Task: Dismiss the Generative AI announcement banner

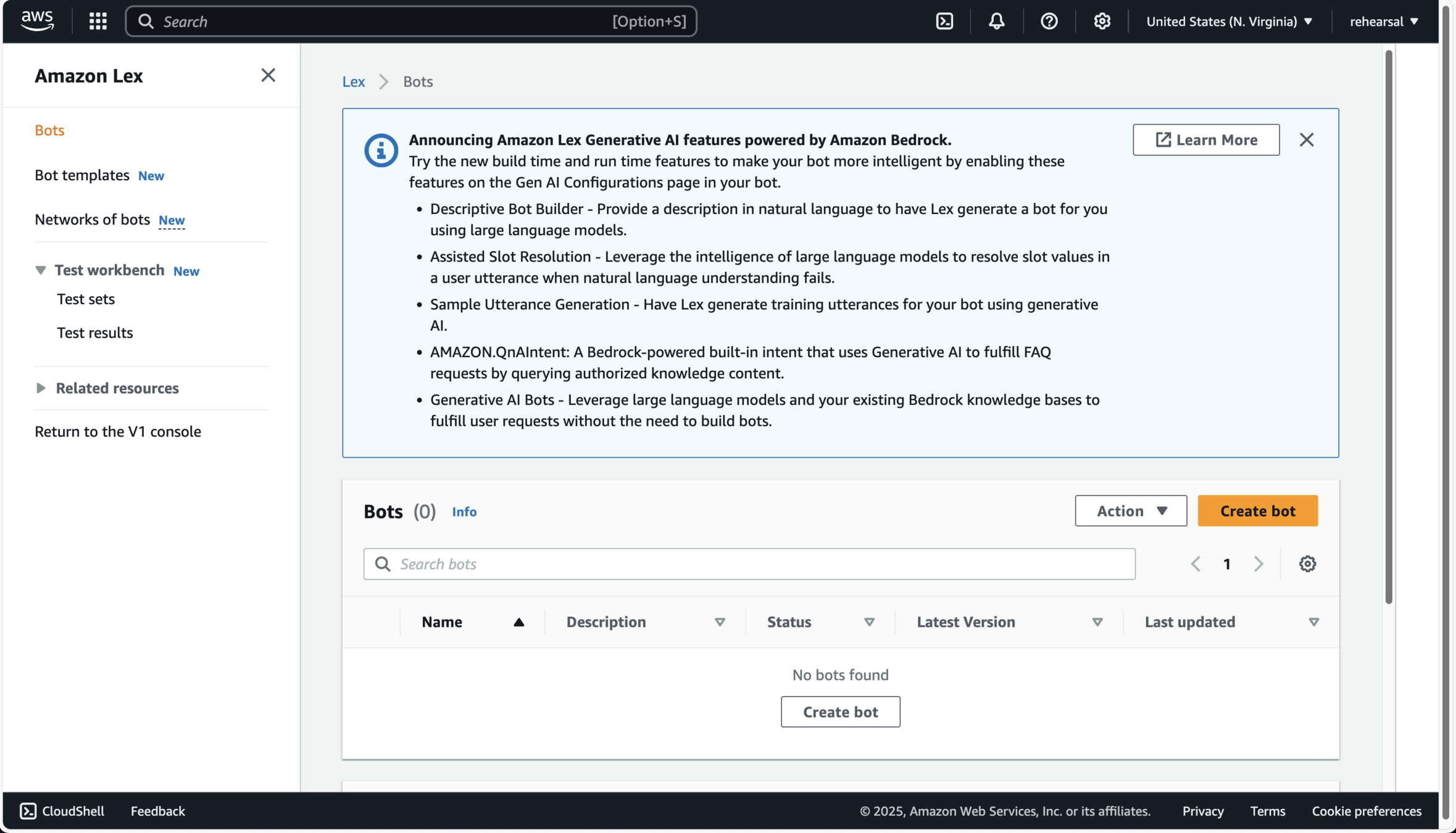Action: tap(1306, 139)
